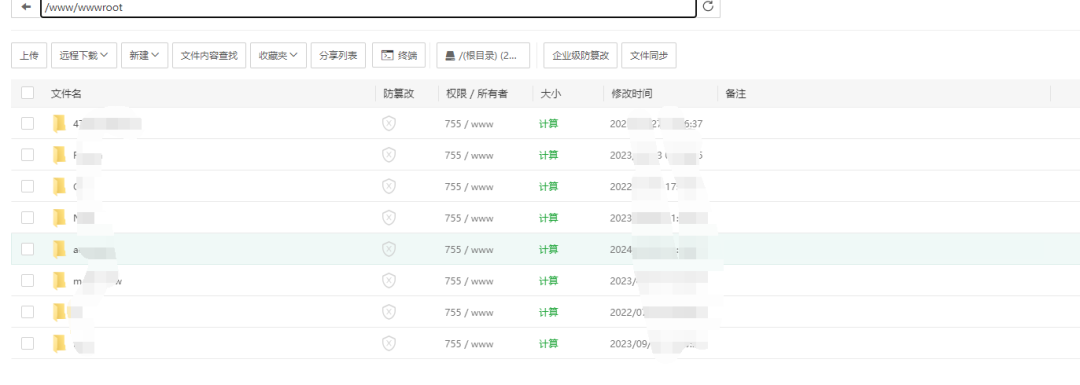Open the folder icon of the N row
The image size is (1080, 385).
click(x=60, y=218)
